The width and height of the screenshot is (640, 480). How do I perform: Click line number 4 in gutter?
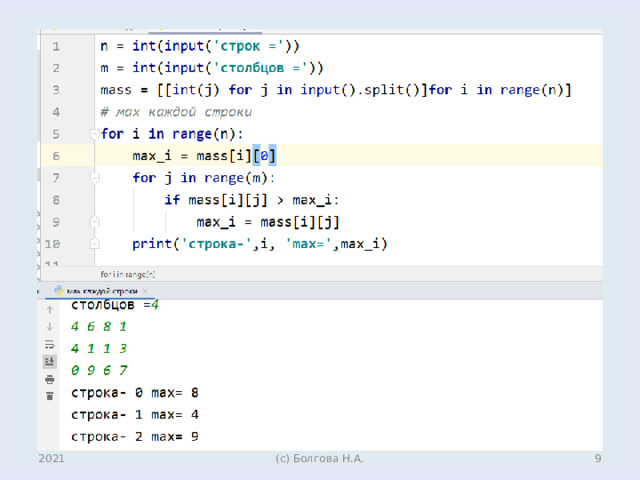[x=56, y=112]
